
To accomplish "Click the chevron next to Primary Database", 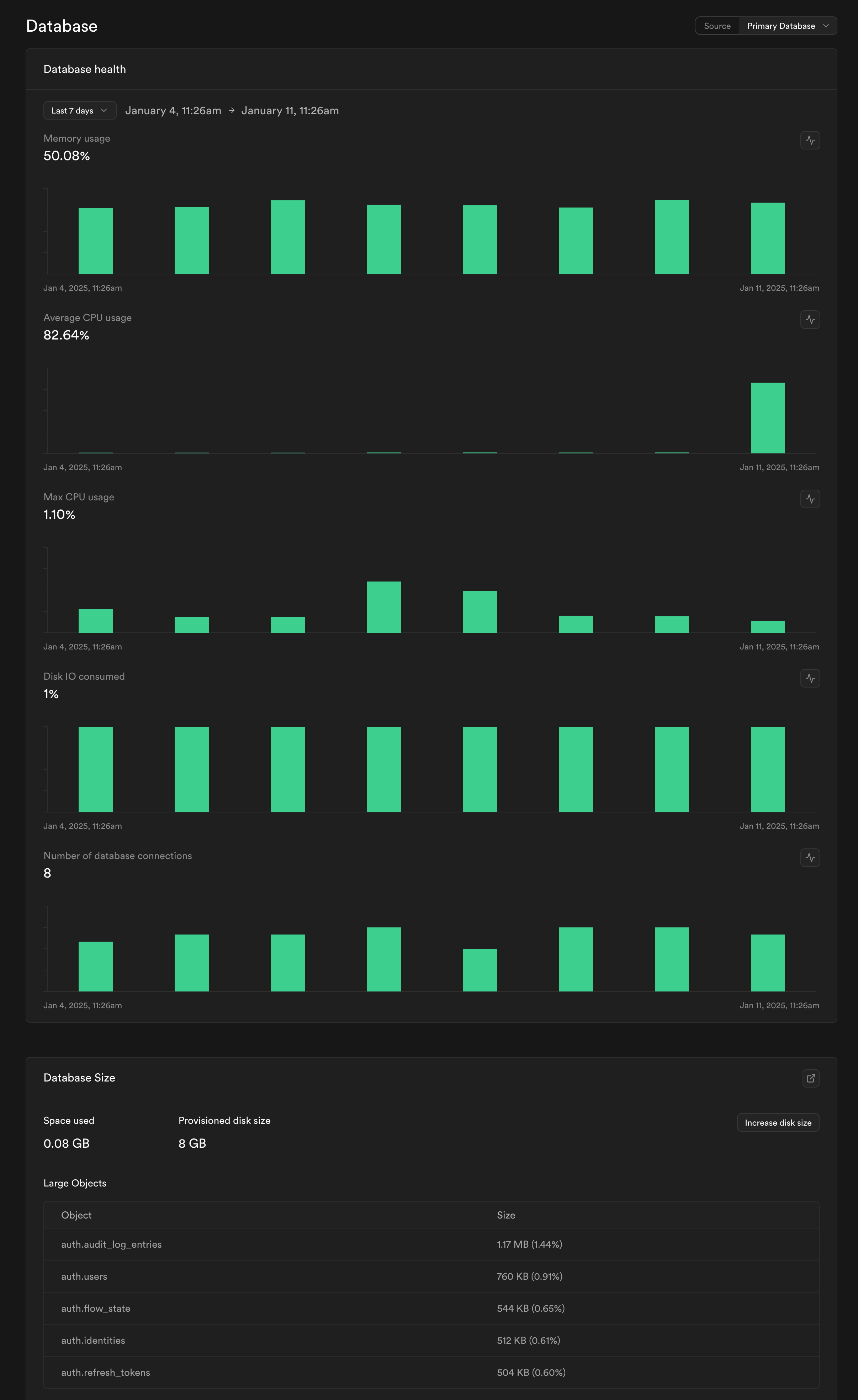I will tap(826, 26).
